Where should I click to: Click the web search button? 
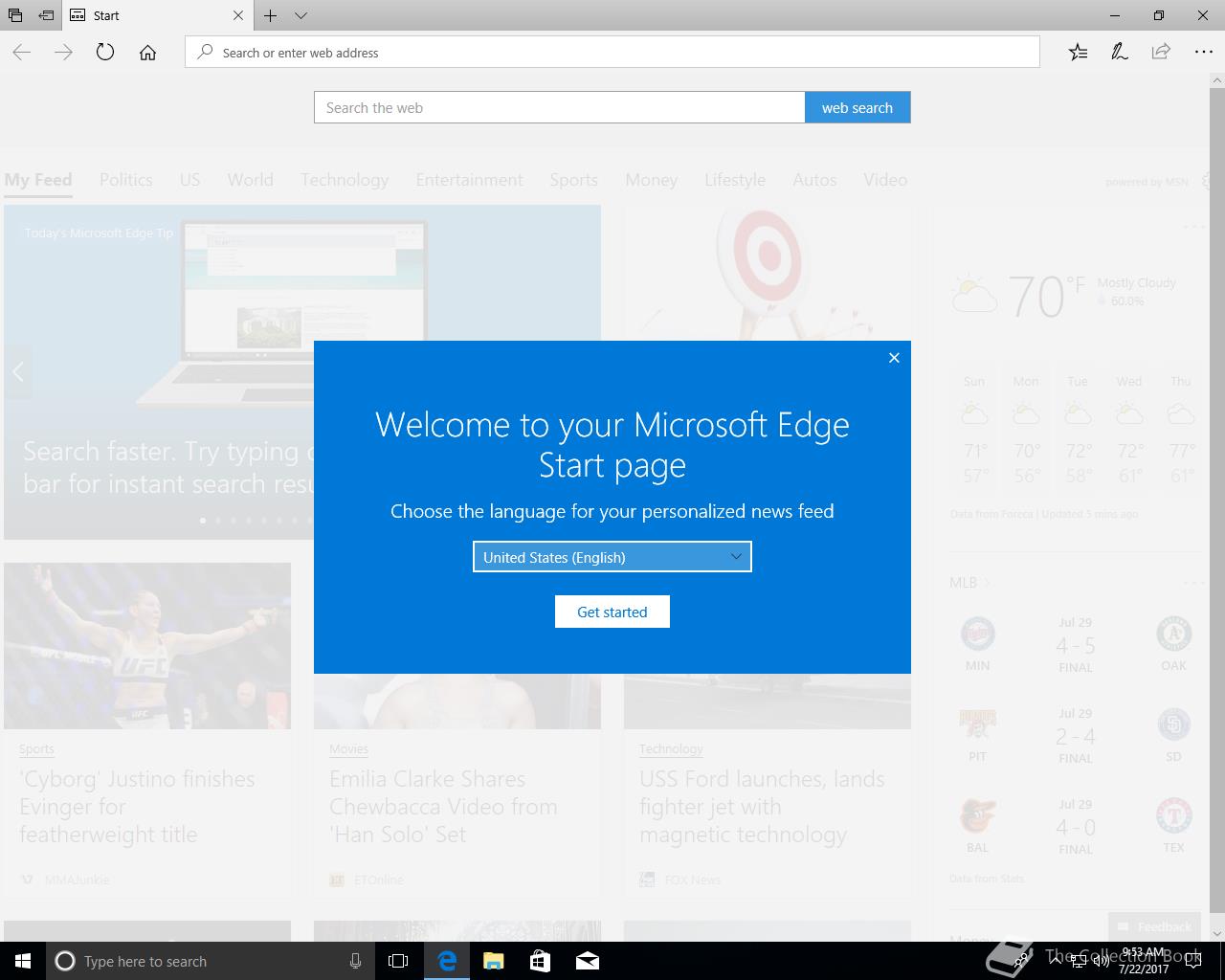[857, 107]
